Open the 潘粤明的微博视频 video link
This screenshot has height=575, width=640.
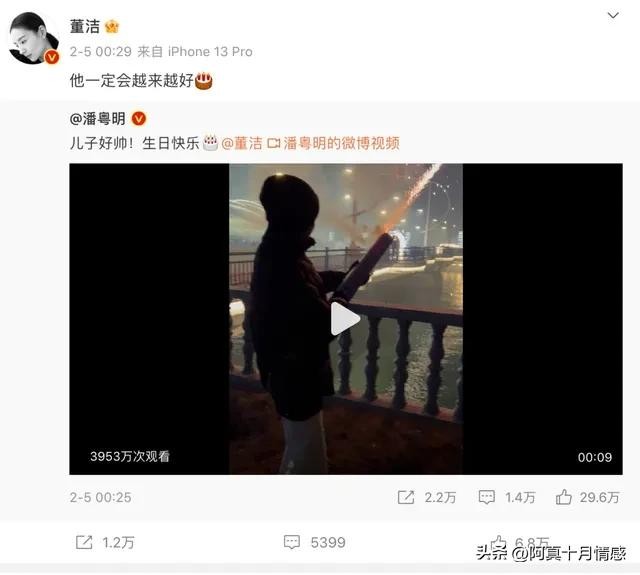coord(333,143)
